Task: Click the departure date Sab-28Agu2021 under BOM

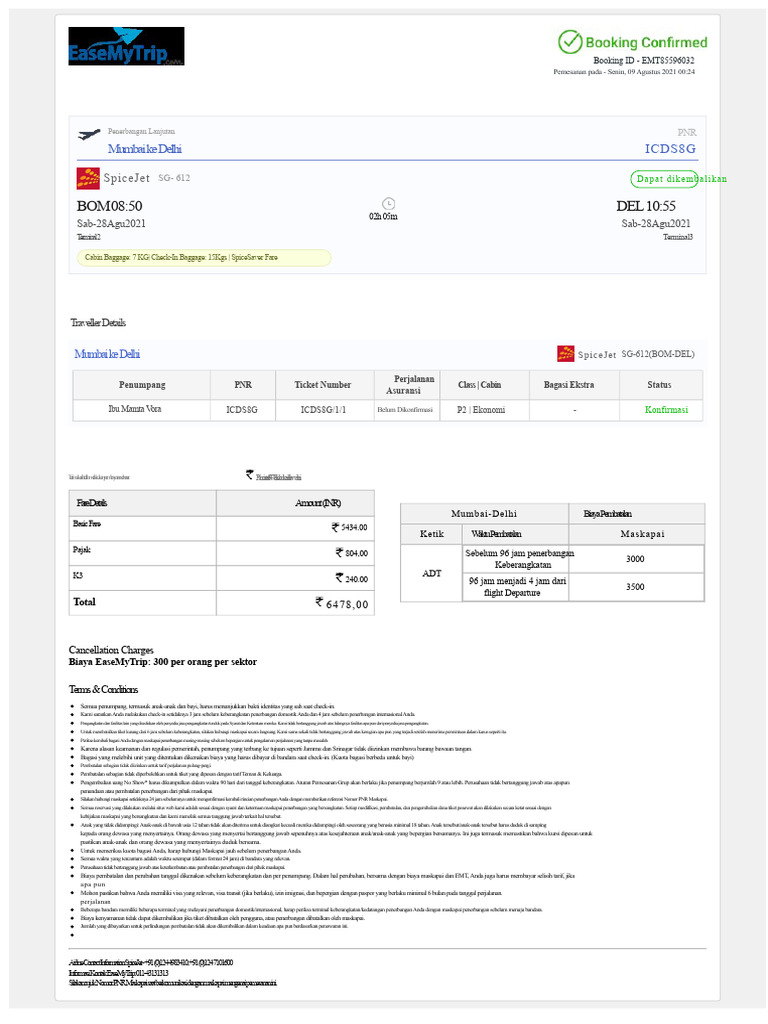Action: 111,223
